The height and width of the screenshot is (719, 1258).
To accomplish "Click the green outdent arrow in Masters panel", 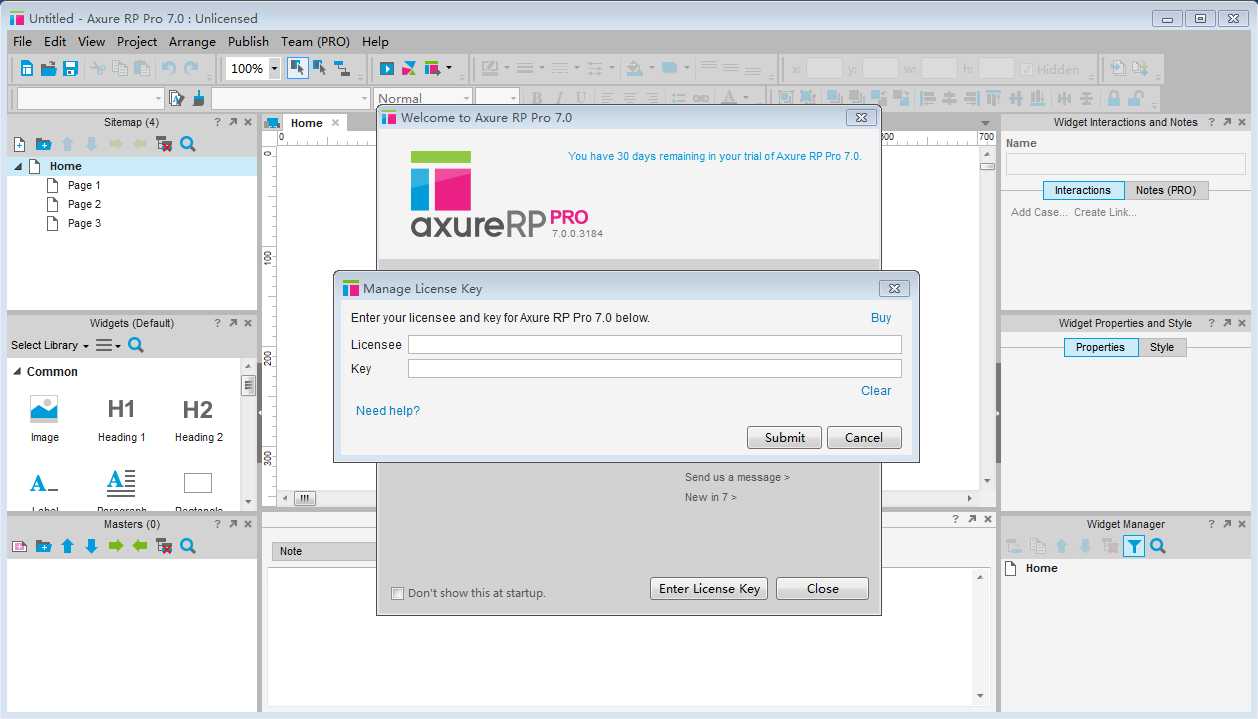I will pos(139,546).
